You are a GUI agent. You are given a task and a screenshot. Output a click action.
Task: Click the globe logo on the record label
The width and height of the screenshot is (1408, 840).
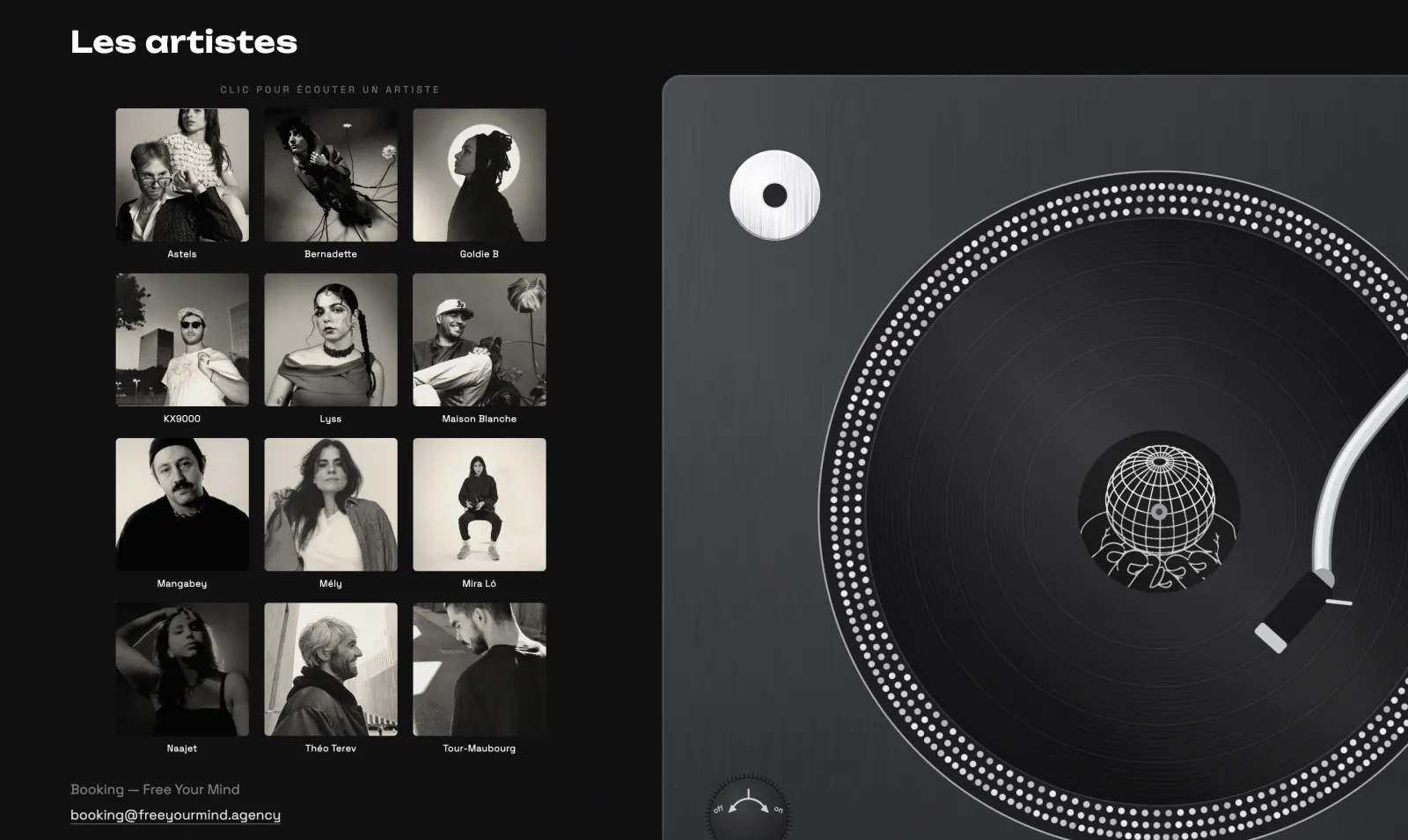coord(1159,512)
